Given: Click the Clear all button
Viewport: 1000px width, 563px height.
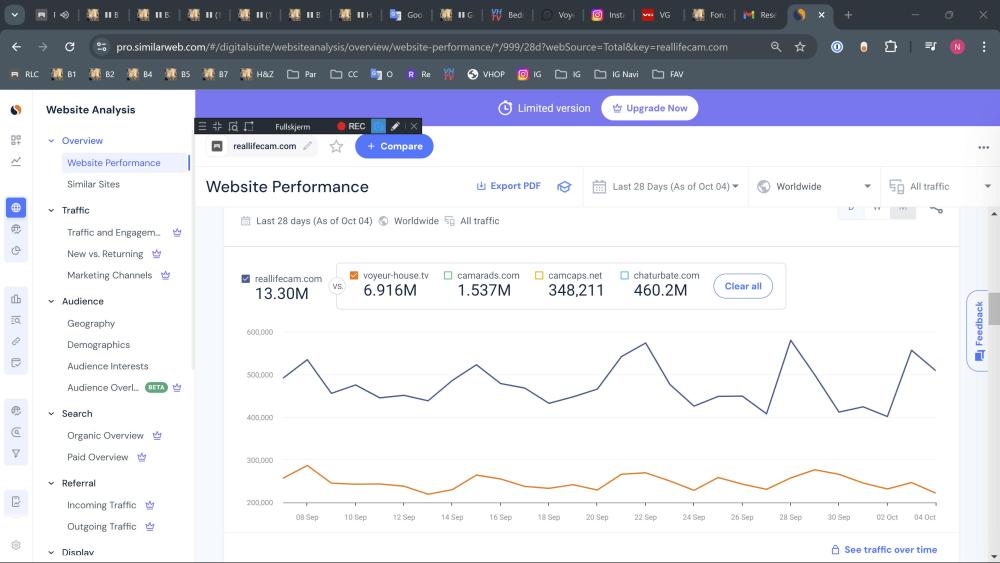Looking at the screenshot, I should [742, 286].
